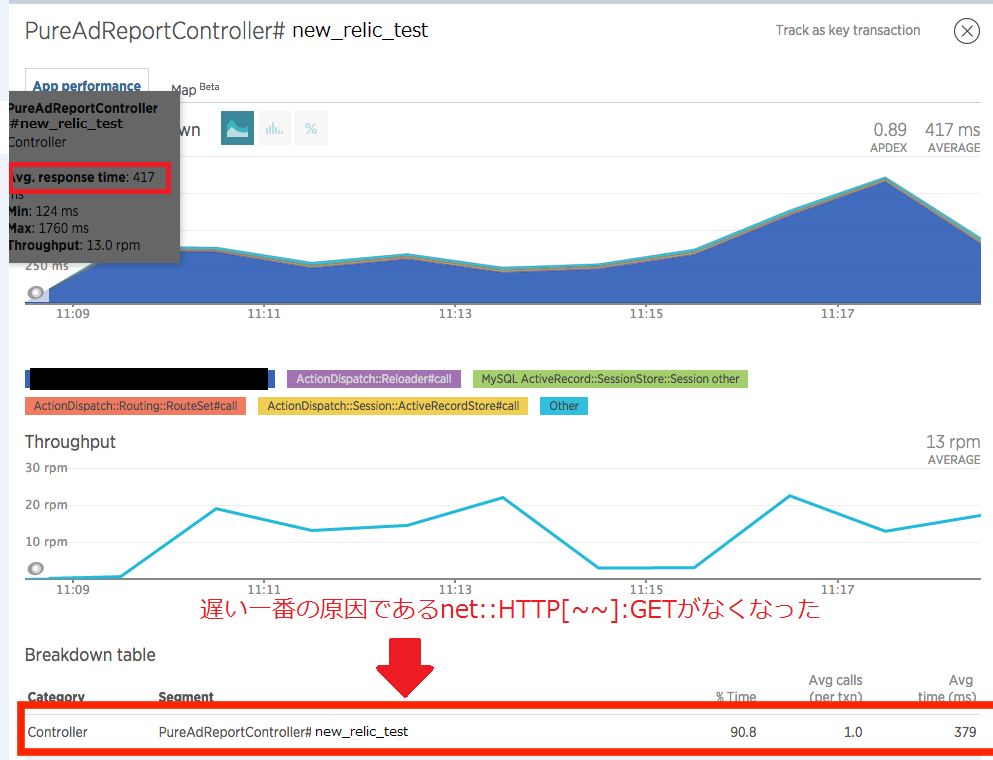Sort breakdown table by Avg calls column
993x760 pixels.
click(834, 688)
